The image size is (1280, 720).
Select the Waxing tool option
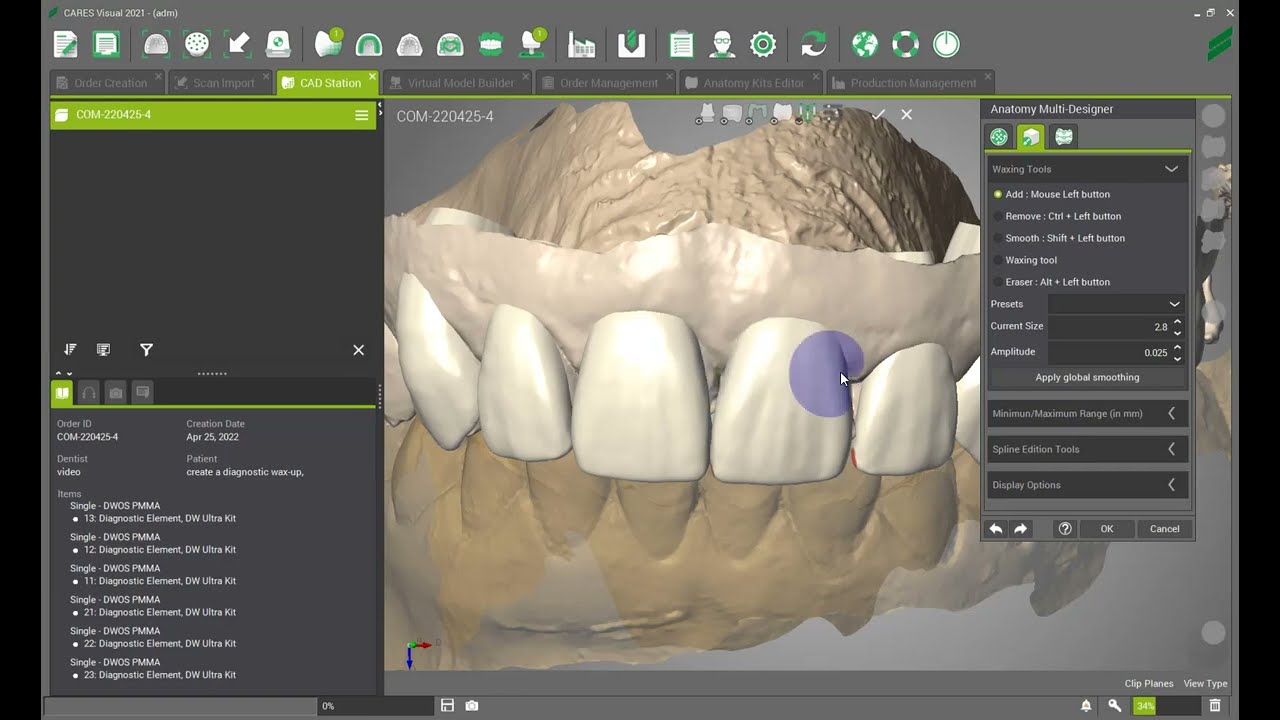click(1024, 260)
